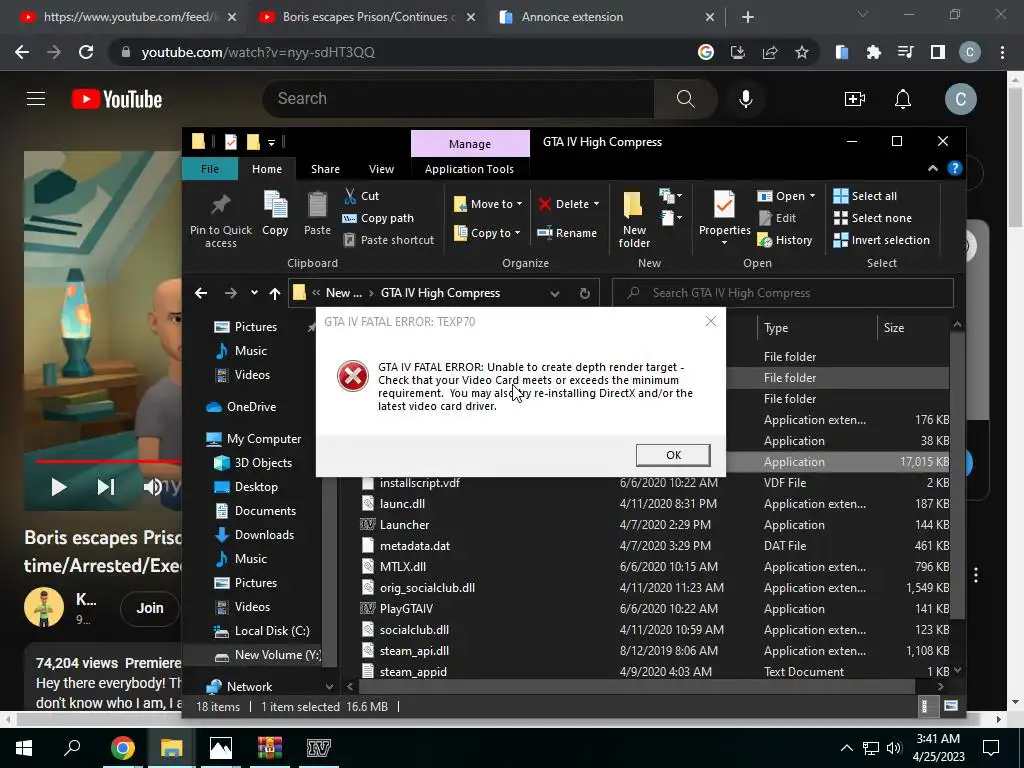Viewport: 1024px width, 768px height.
Task: Expand the address bar history dropdown
Action: [x=554, y=294]
